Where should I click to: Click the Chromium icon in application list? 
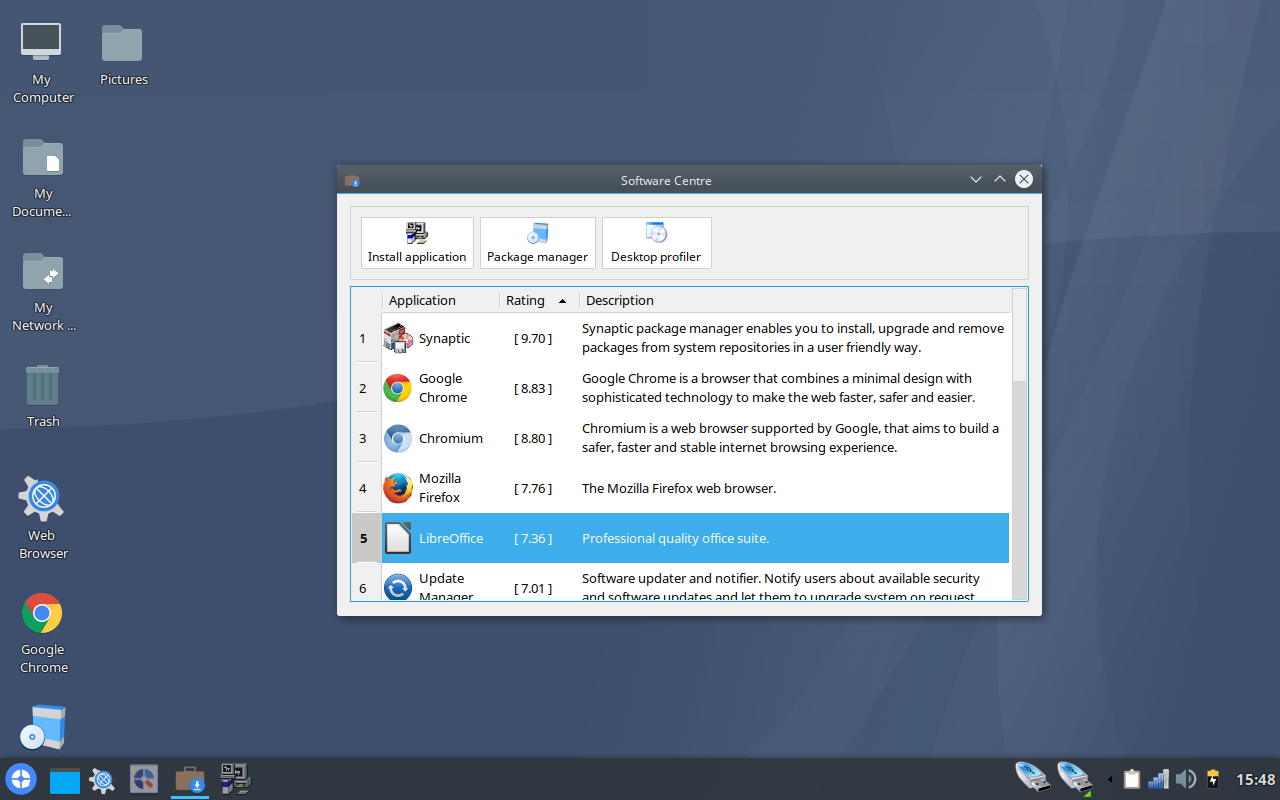click(398, 438)
